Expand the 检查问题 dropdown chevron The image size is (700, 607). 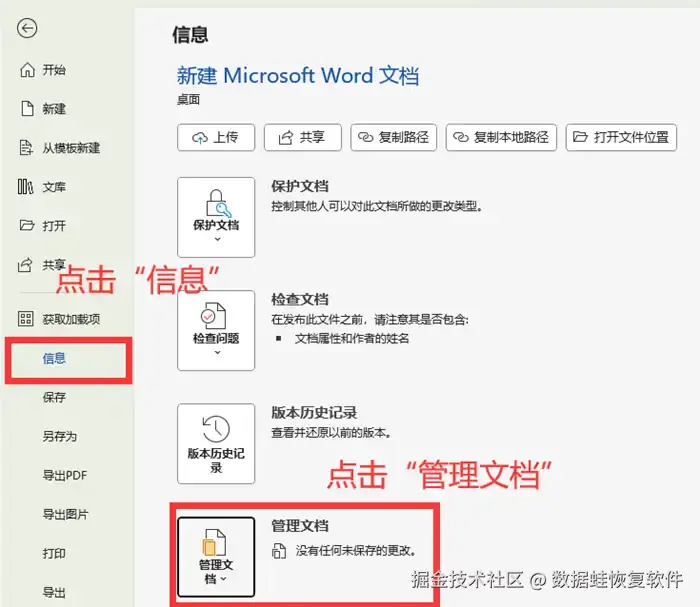[217, 353]
